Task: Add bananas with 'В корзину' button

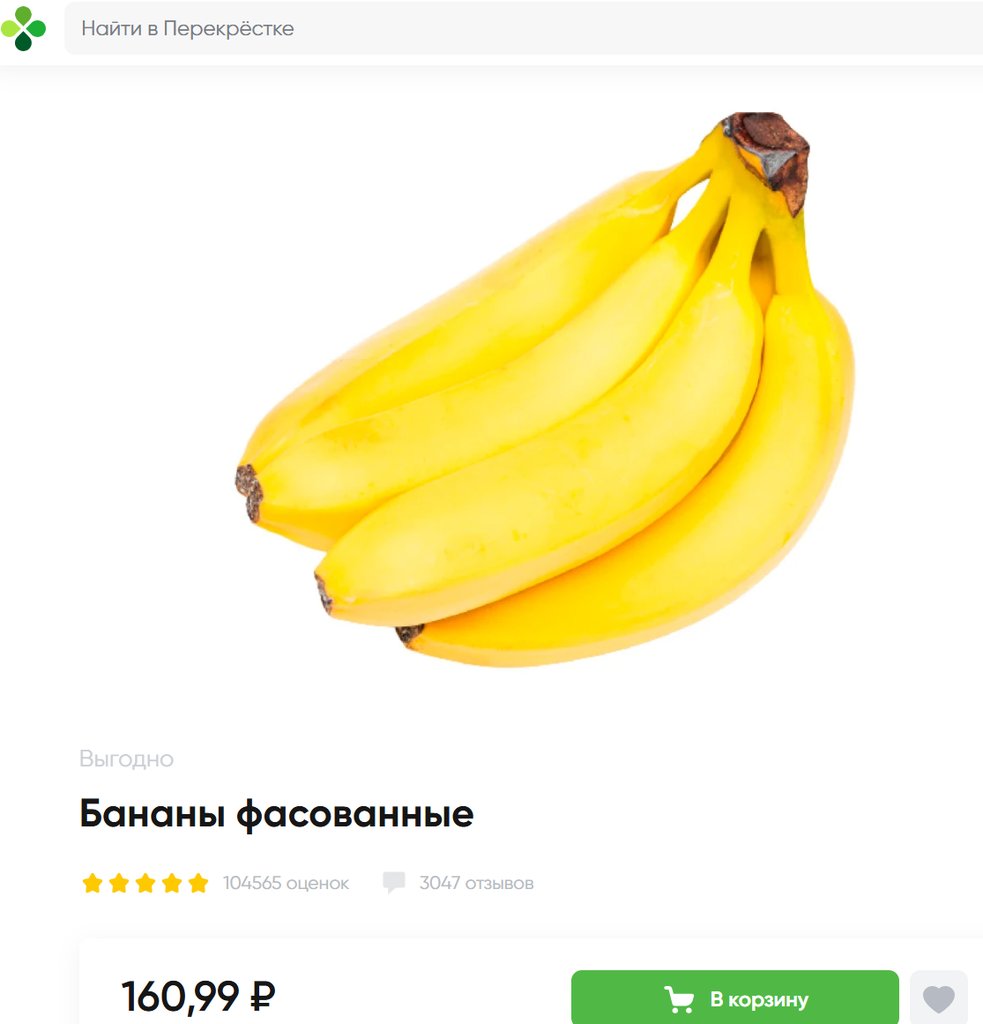Action: click(x=735, y=997)
